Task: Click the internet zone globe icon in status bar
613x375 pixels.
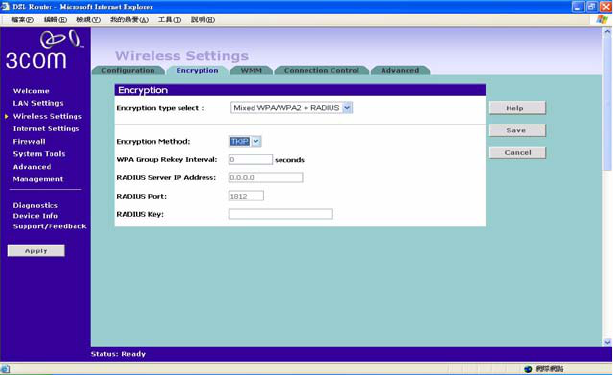Action: [x=528, y=369]
